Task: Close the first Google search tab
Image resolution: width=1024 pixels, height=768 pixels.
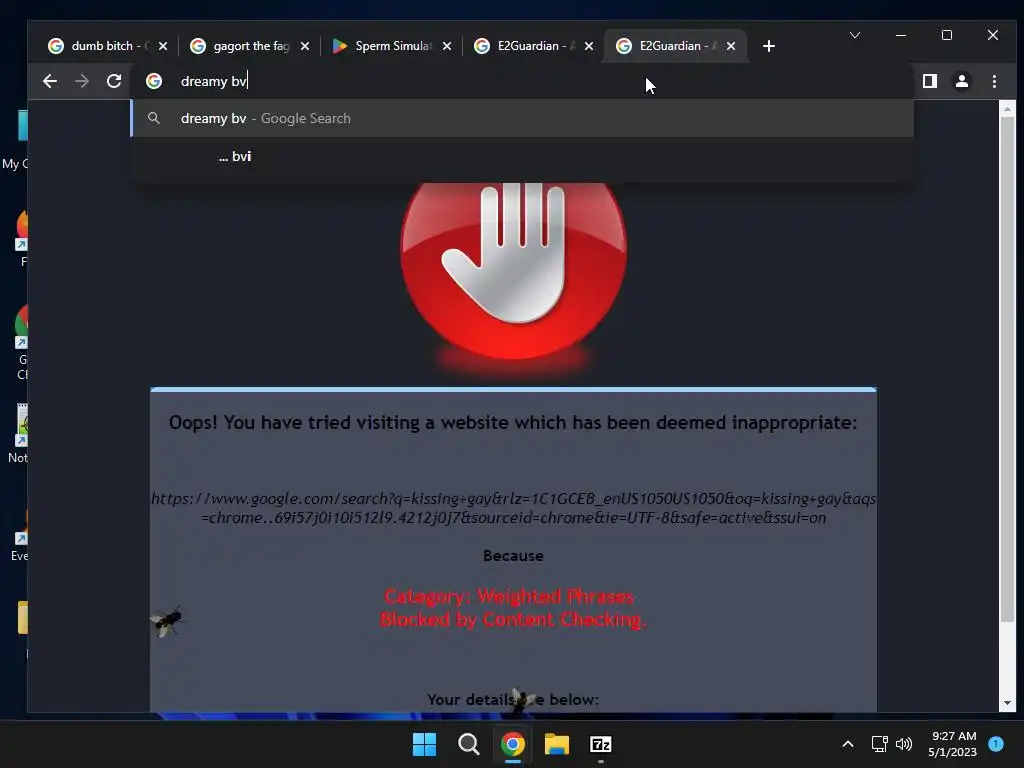Action: tap(163, 46)
